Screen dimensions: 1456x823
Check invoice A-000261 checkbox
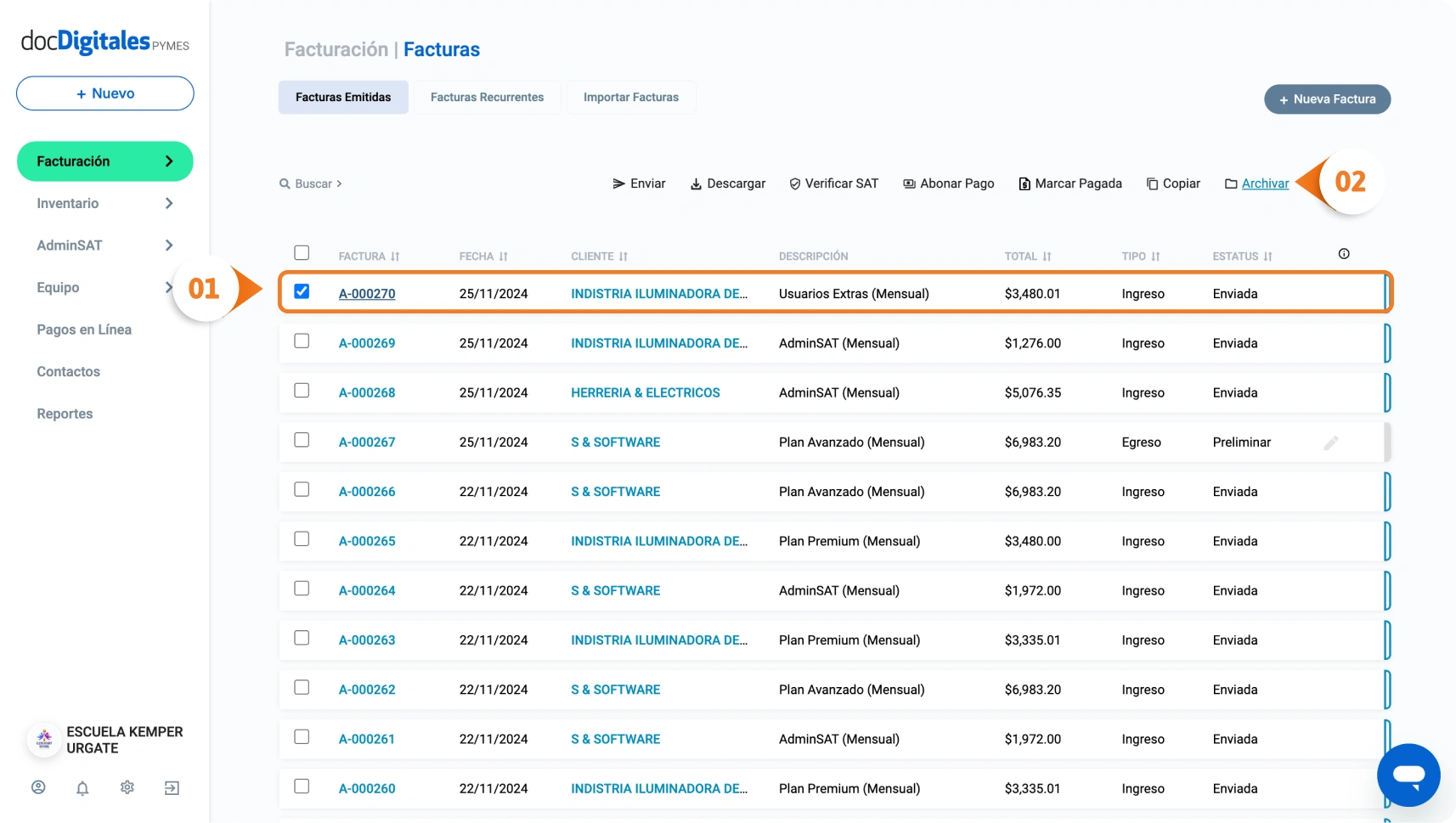[x=302, y=736]
